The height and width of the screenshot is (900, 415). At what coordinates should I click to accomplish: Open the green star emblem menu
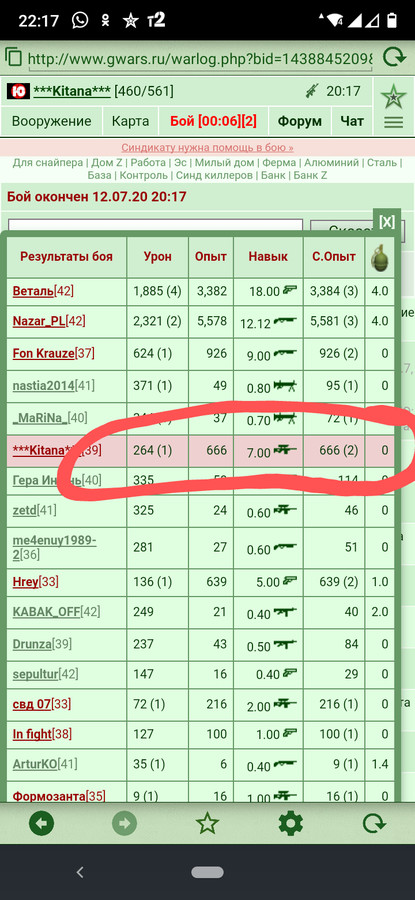[x=394, y=96]
